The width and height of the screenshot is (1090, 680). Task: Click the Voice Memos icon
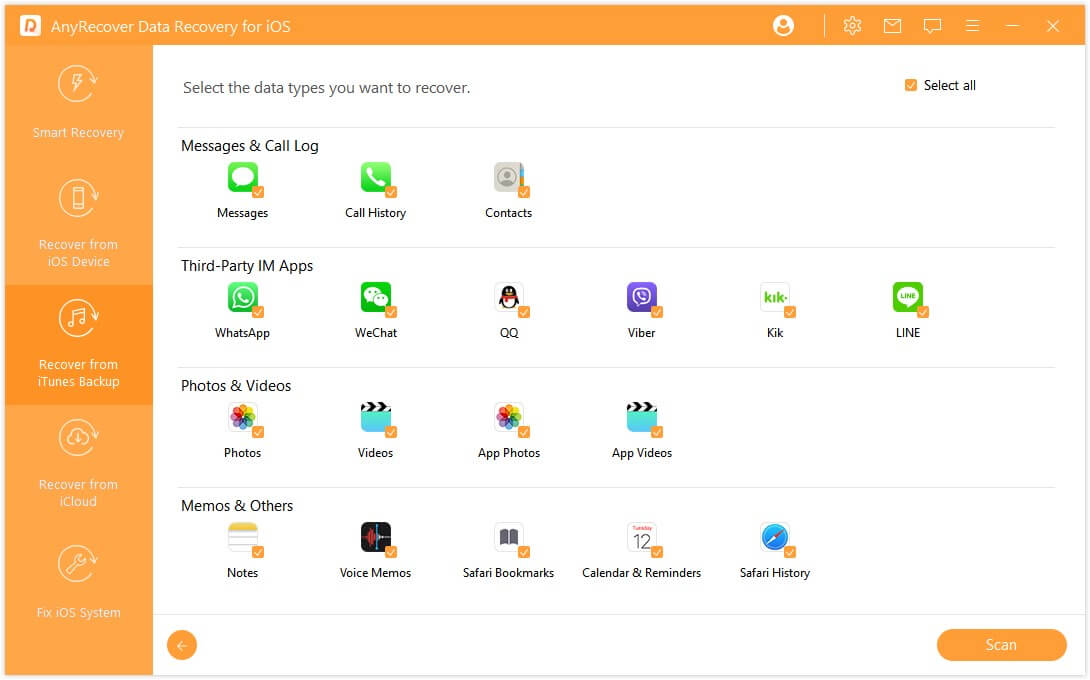pyautogui.click(x=375, y=539)
